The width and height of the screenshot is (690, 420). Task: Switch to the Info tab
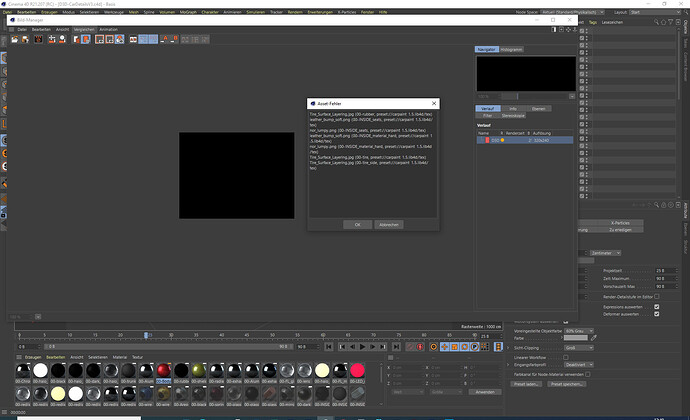click(x=513, y=109)
